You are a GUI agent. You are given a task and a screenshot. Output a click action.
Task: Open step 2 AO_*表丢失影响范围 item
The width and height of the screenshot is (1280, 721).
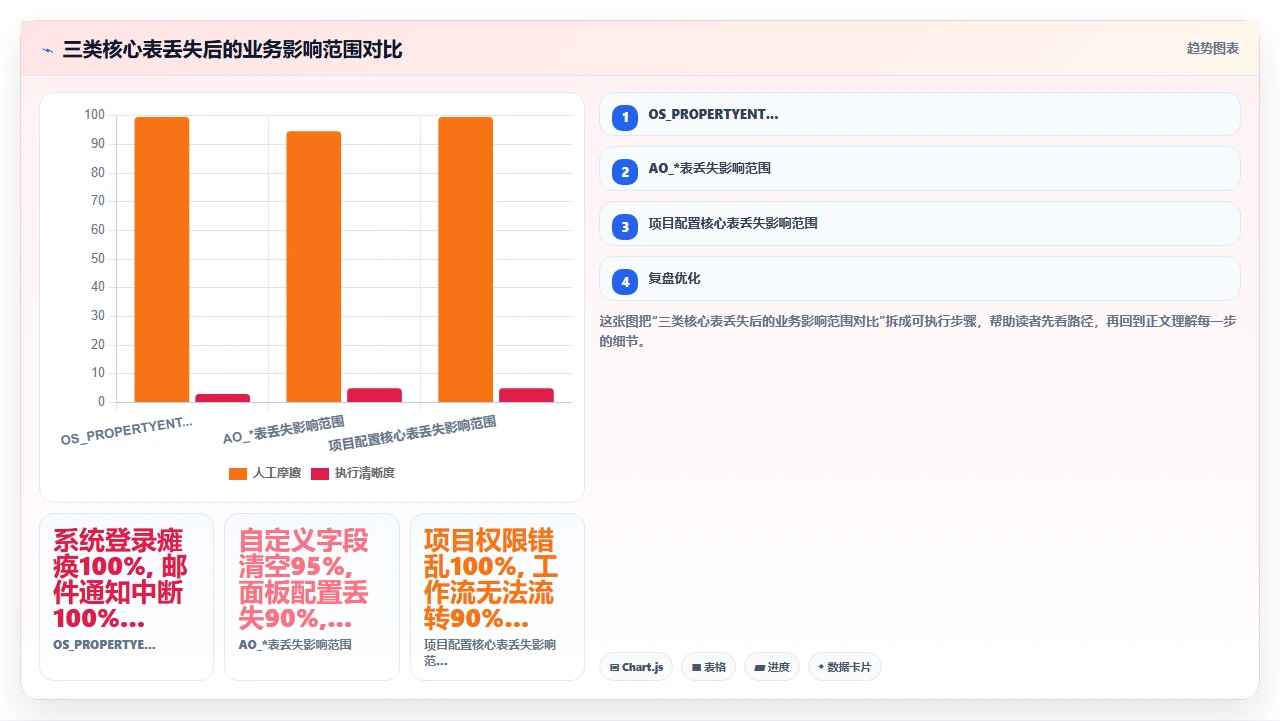tap(919, 169)
